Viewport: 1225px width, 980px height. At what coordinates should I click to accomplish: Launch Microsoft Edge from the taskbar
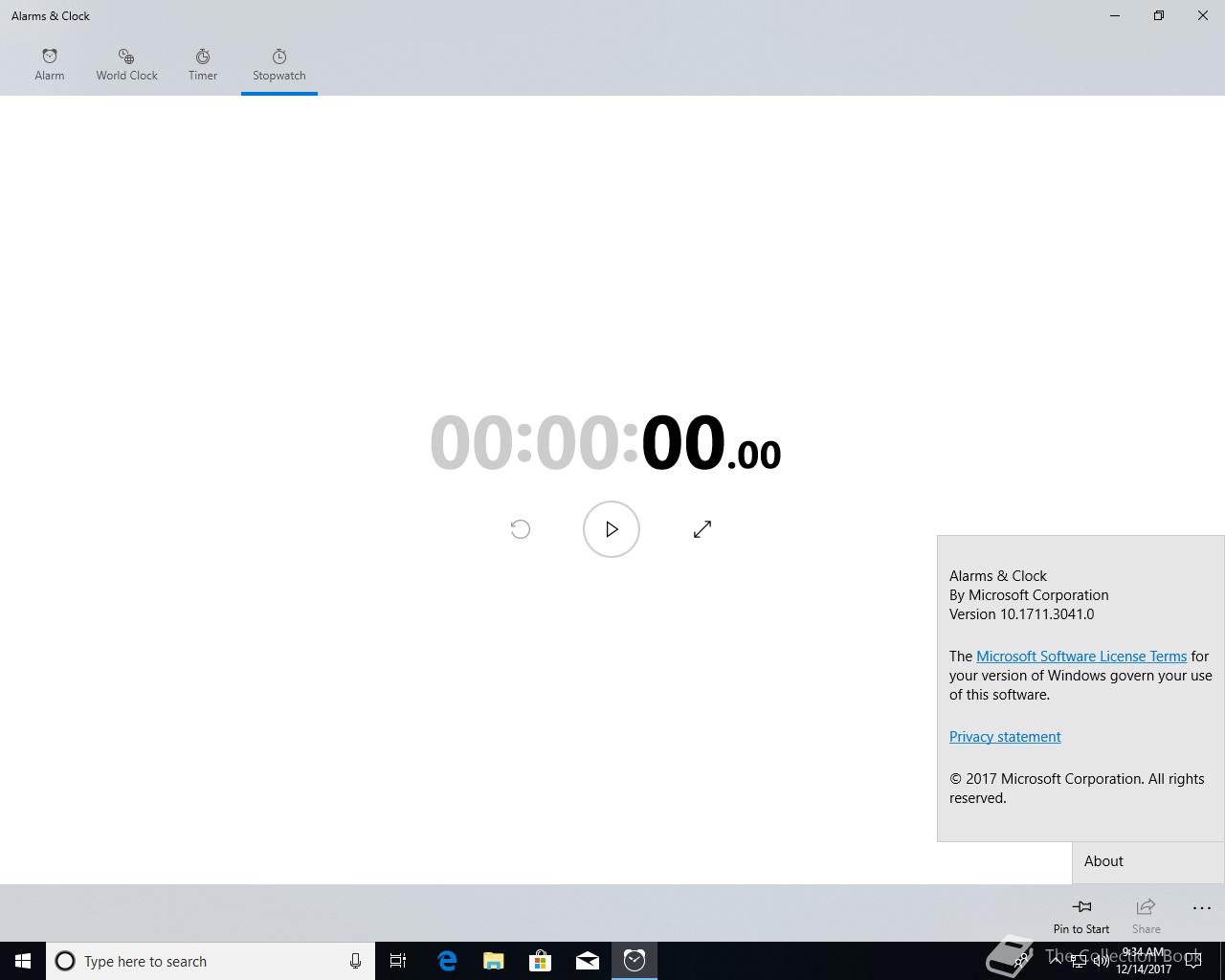447,961
